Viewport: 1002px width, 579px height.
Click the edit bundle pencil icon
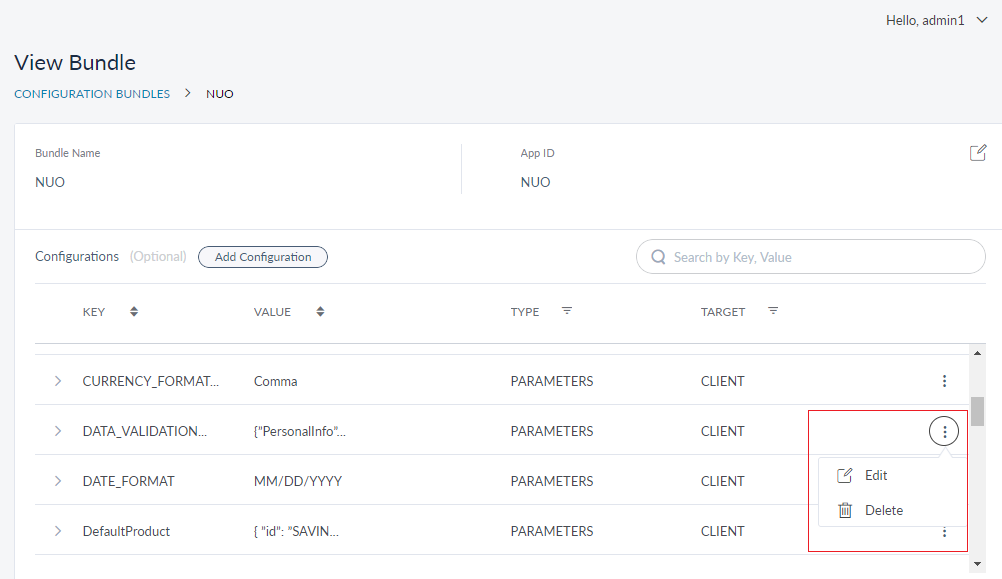click(977, 153)
